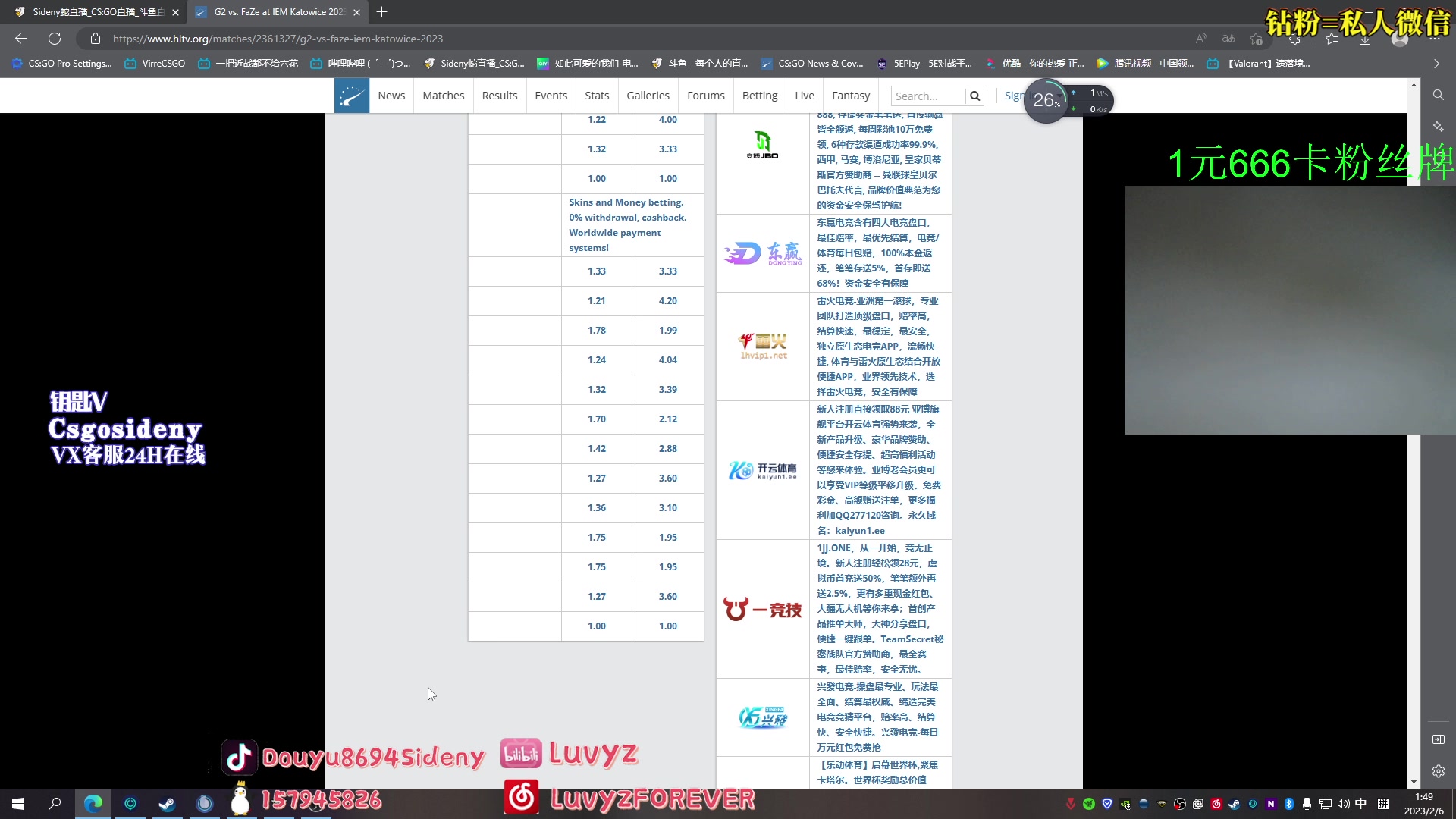Toggle the volume speaker tray icon

pyautogui.click(x=1343, y=804)
